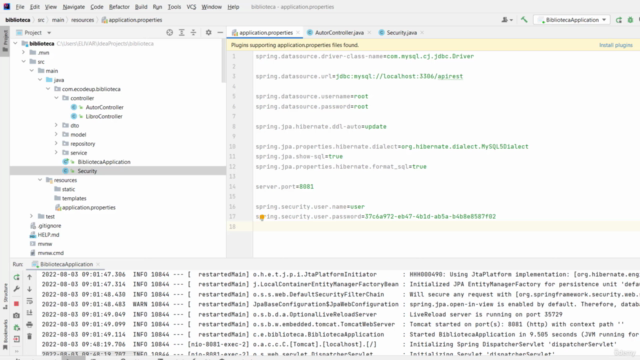Open the Navigate menu
The image size is (640, 360).
tap(73, 7)
